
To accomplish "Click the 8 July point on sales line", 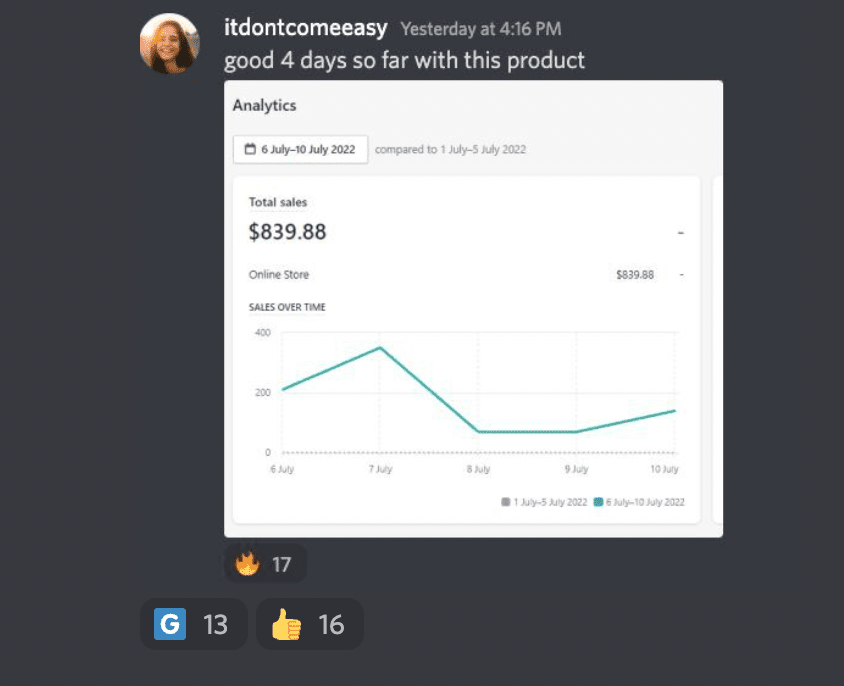I will (x=478, y=431).
